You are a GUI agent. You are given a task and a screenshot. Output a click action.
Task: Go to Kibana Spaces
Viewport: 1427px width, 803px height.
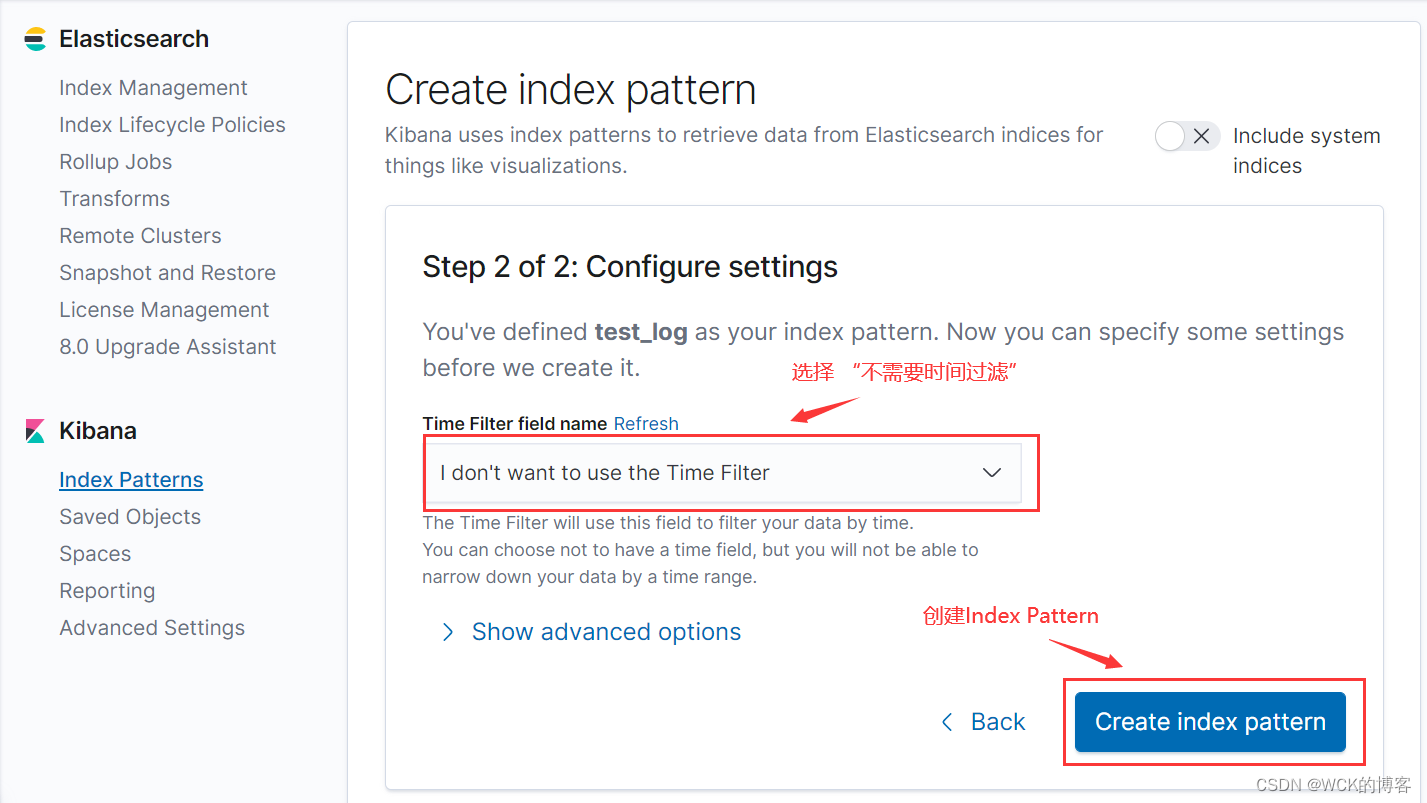(x=95, y=554)
